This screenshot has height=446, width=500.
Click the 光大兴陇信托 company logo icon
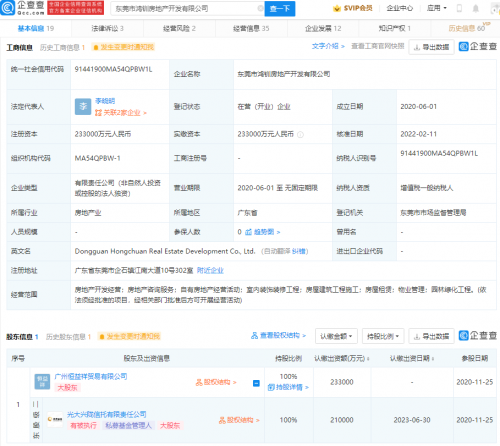[55, 419]
